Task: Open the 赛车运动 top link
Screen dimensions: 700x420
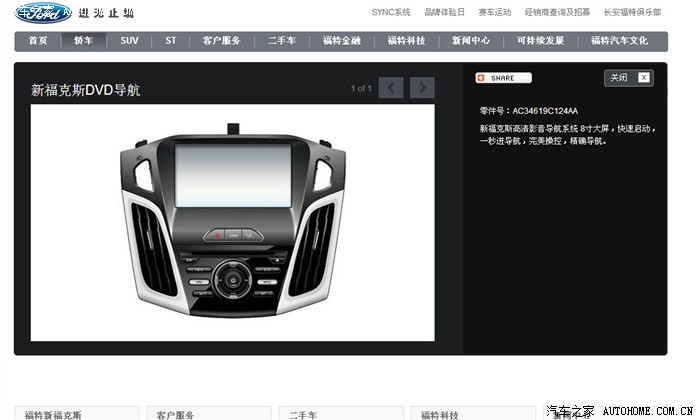Action: [x=495, y=12]
